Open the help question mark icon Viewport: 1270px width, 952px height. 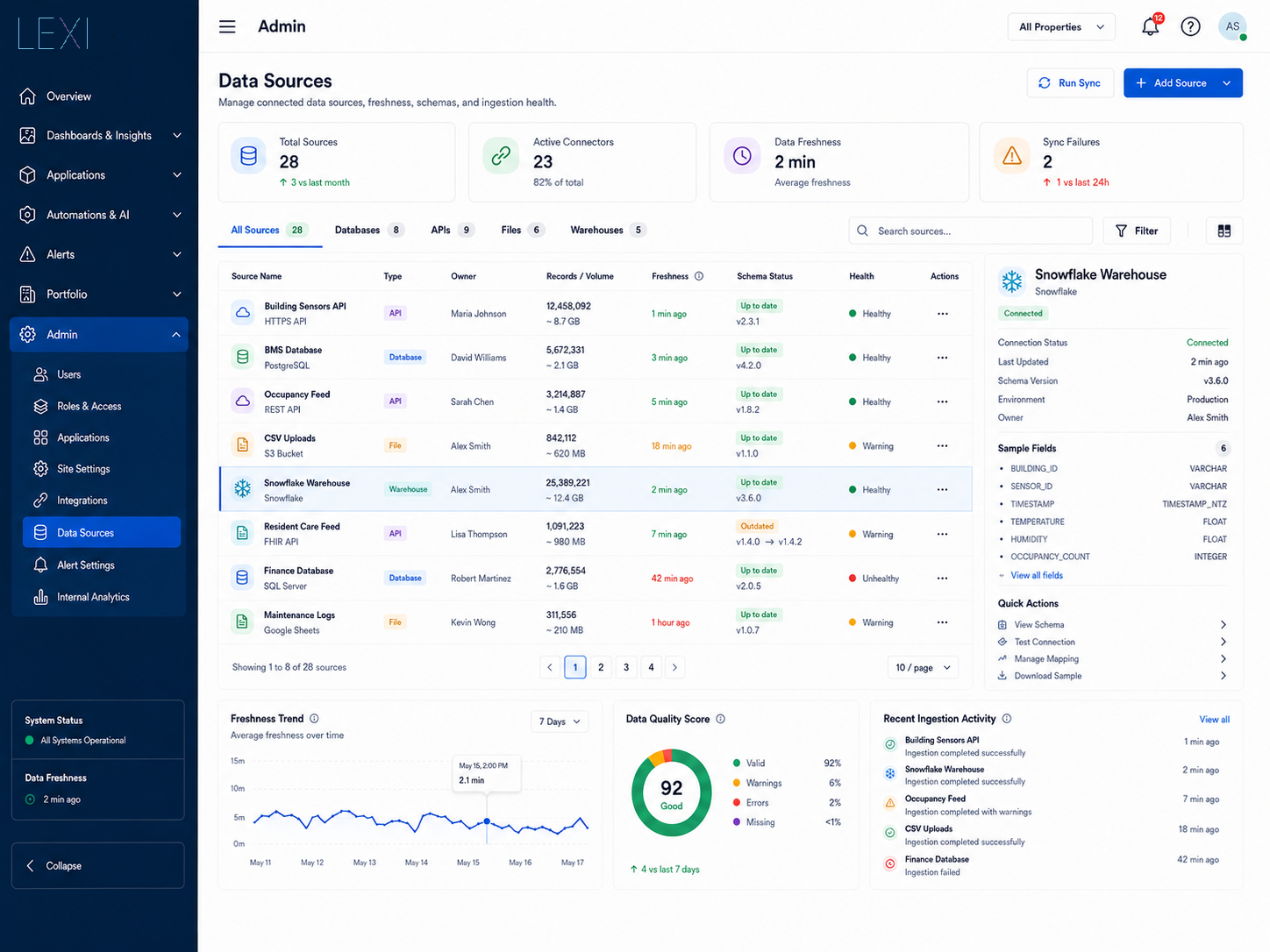(1190, 26)
